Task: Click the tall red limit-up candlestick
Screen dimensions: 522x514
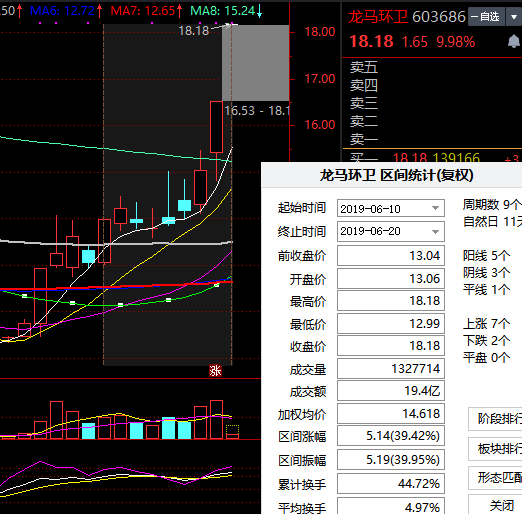Action: click(217, 127)
